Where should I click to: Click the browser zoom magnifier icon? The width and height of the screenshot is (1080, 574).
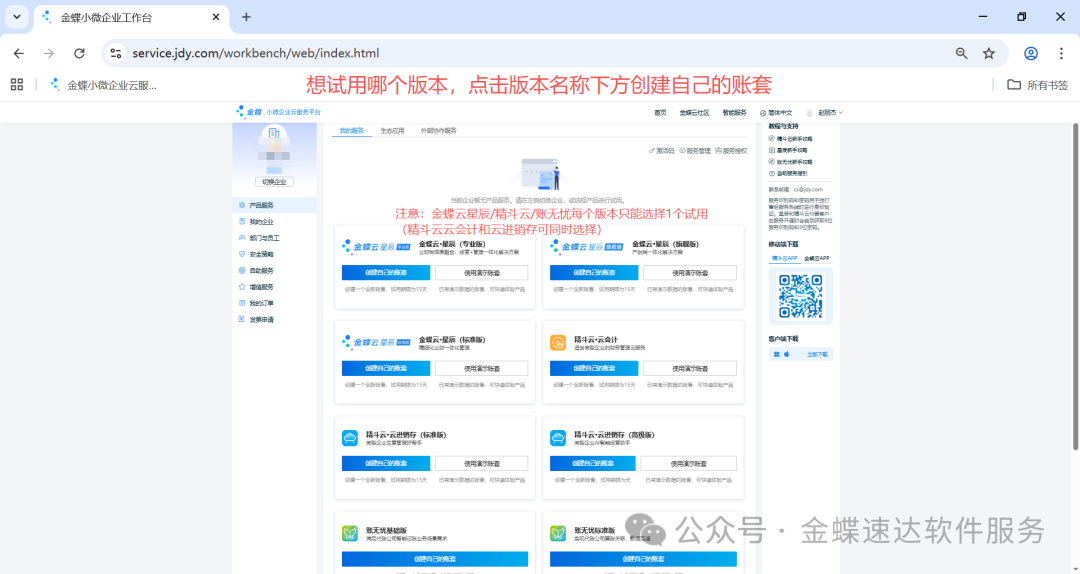point(961,53)
